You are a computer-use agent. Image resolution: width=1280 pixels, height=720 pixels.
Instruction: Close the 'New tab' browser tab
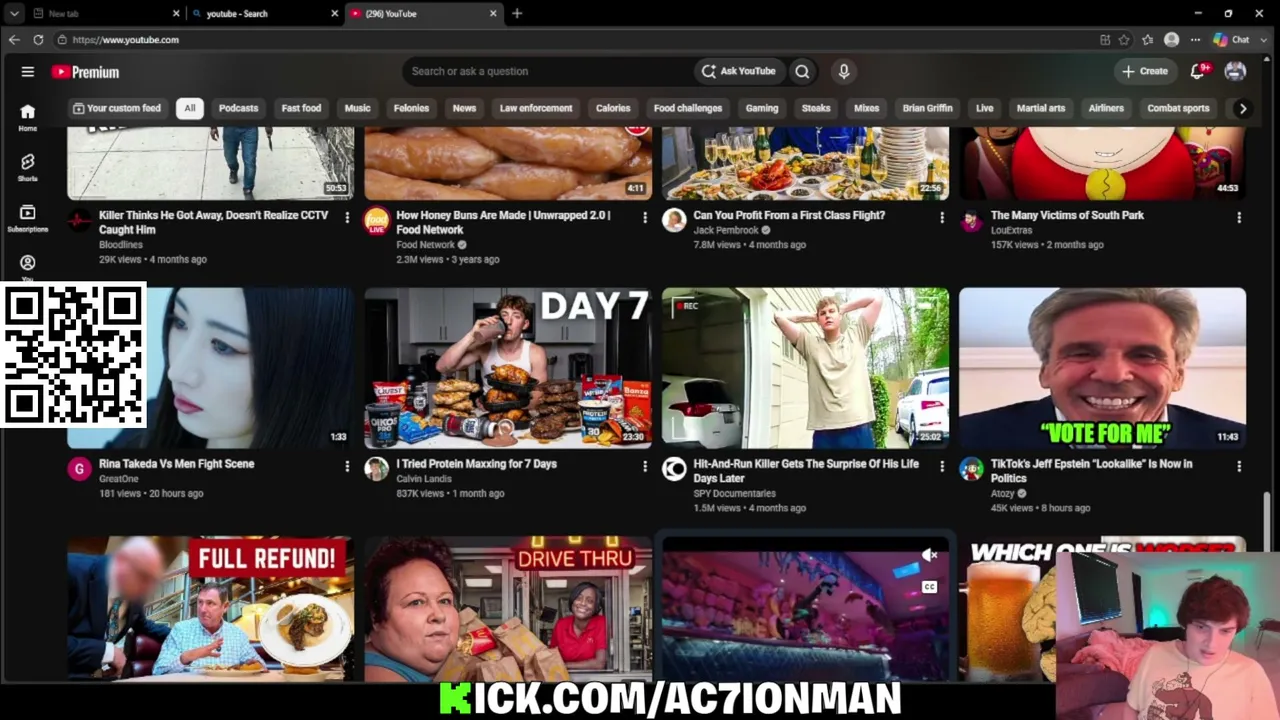click(176, 13)
